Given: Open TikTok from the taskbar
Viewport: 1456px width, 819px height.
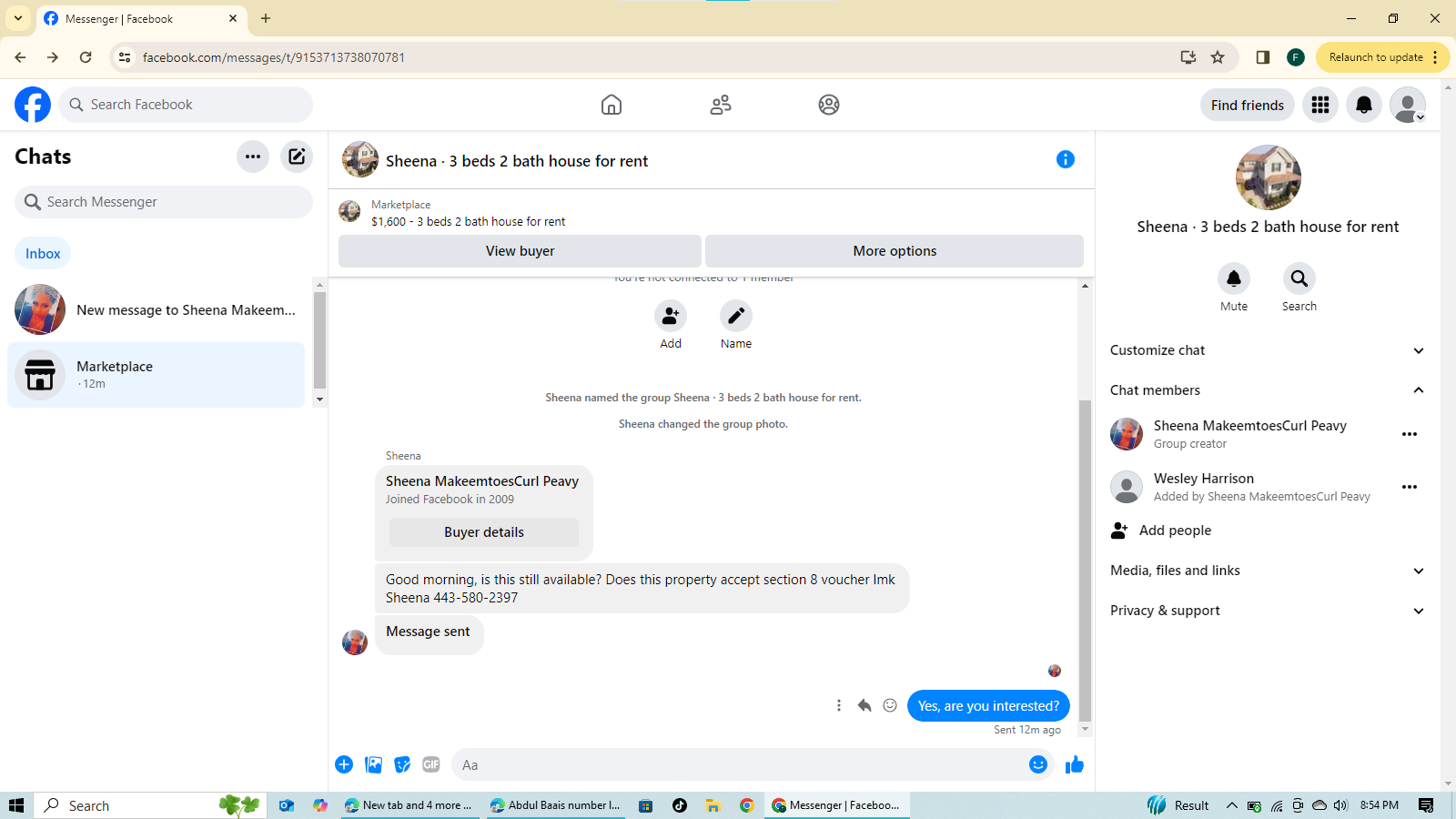Looking at the screenshot, I should 680,805.
